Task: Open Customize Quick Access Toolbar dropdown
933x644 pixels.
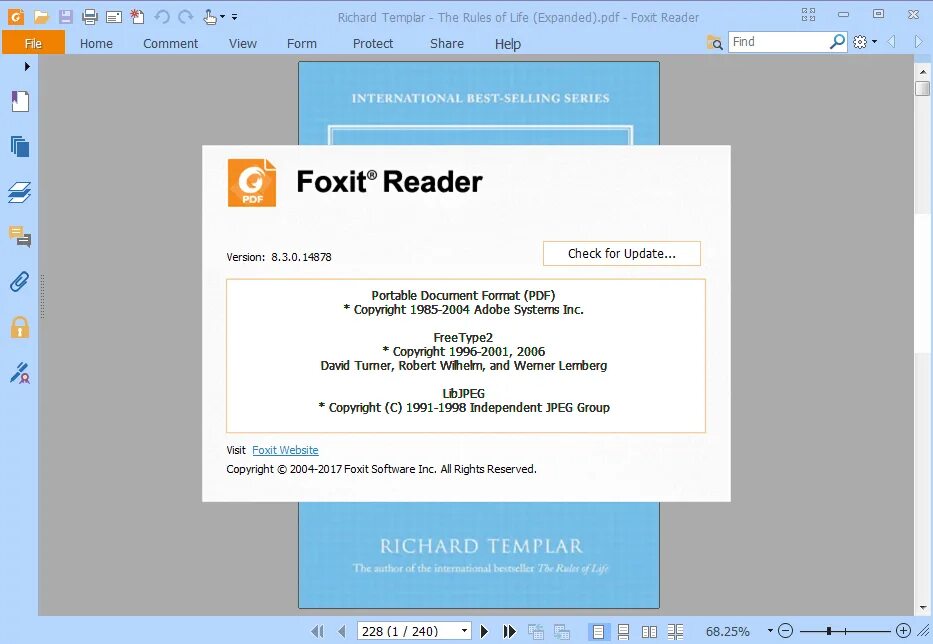Action: point(234,17)
